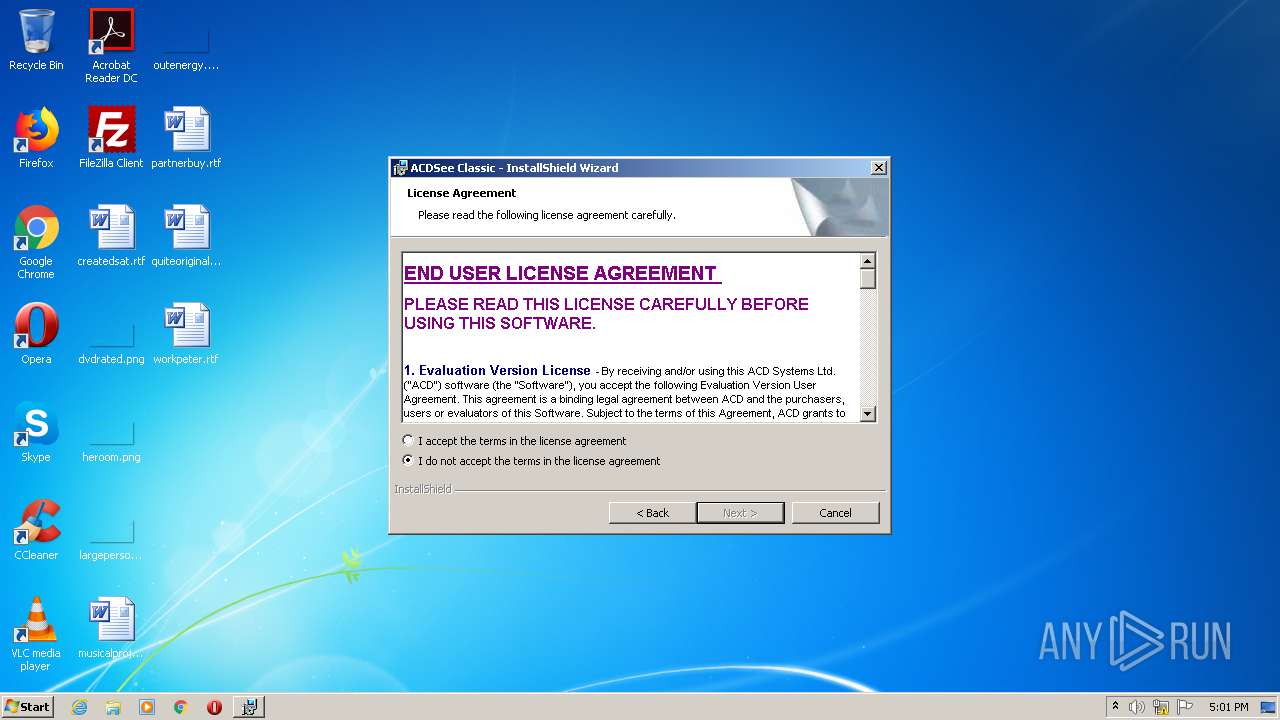
Task: Click the license scrollbar thumb
Action: pyautogui.click(x=868, y=279)
